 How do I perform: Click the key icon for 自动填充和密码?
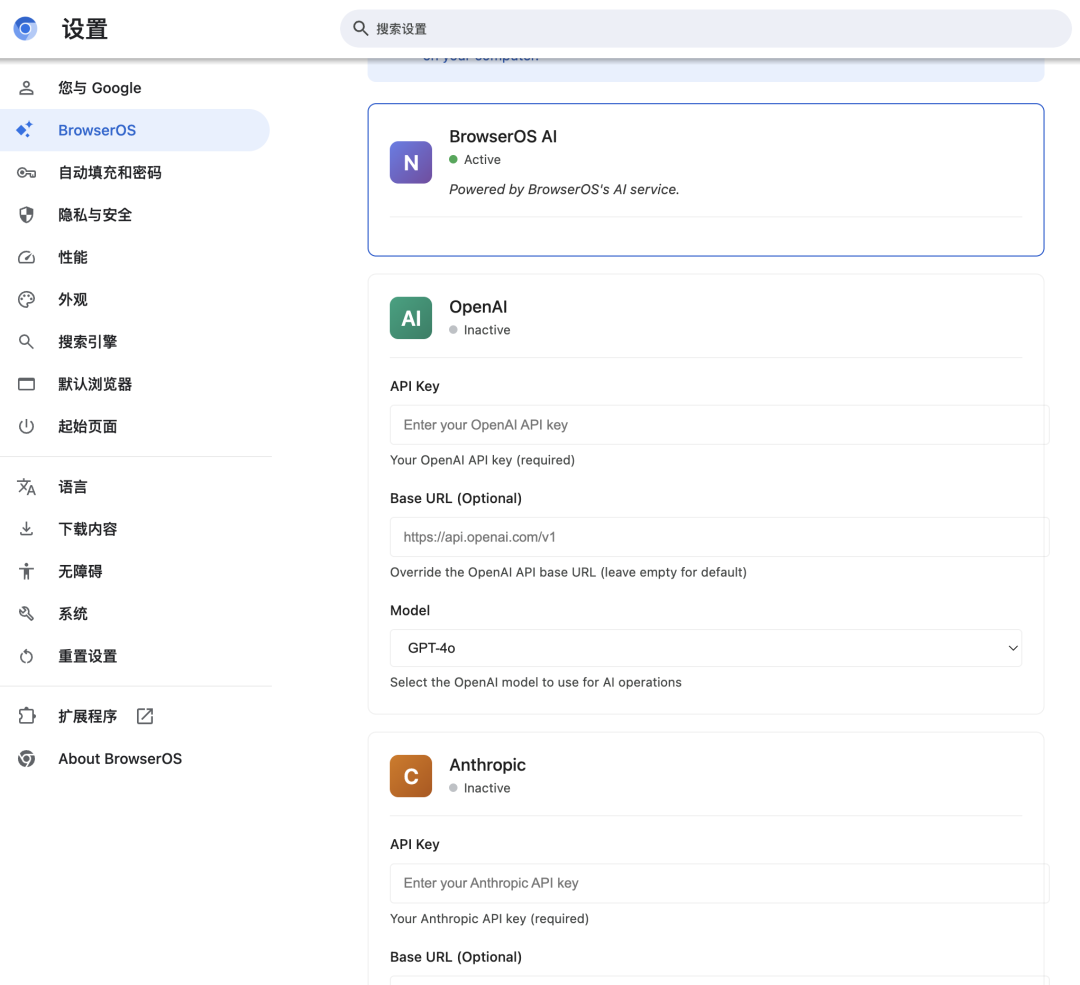(26, 172)
